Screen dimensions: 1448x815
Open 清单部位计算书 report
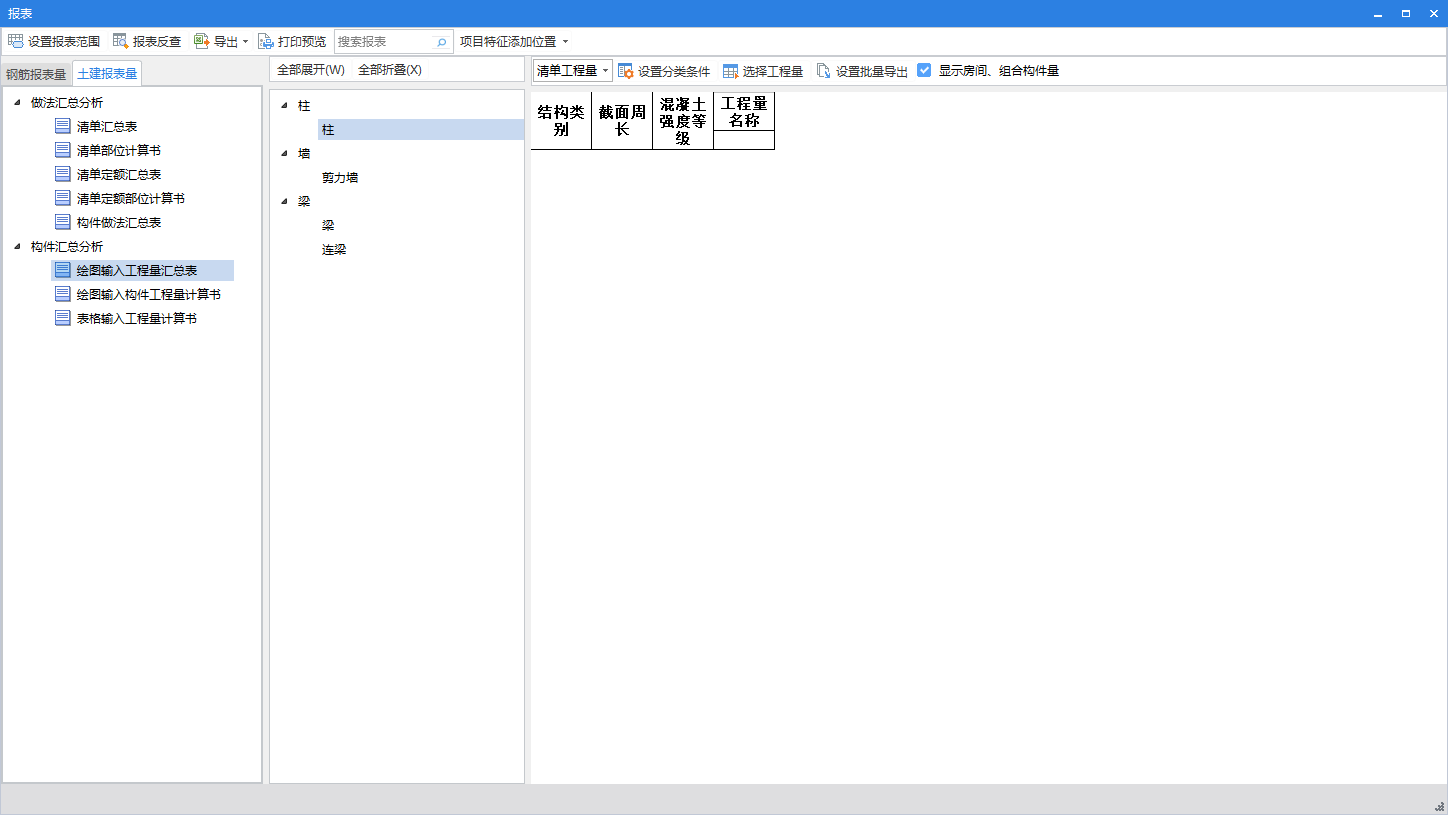(x=119, y=150)
